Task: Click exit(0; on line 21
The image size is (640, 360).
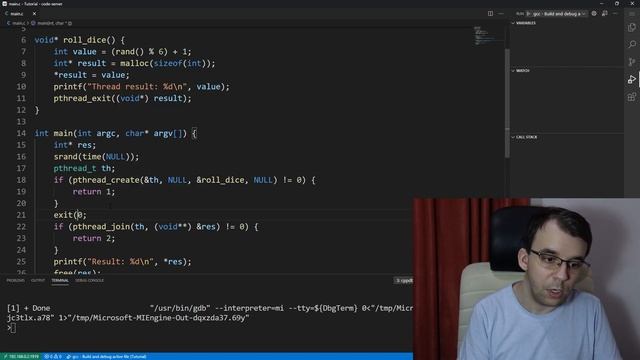Action: pos(70,215)
